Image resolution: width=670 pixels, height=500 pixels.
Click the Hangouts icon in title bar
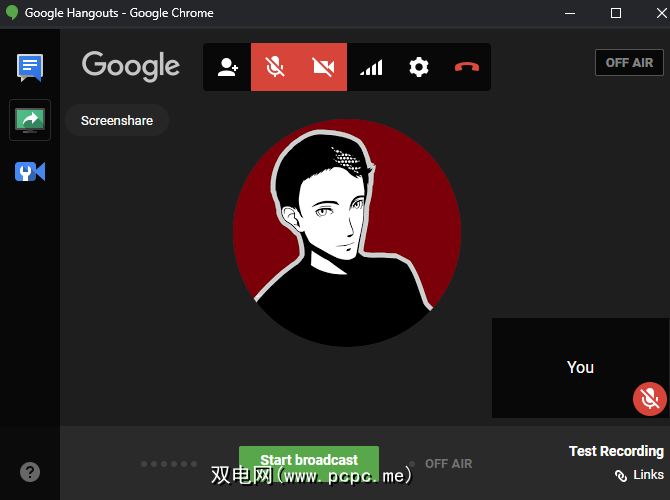pyautogui.click(x=12, y=13)
